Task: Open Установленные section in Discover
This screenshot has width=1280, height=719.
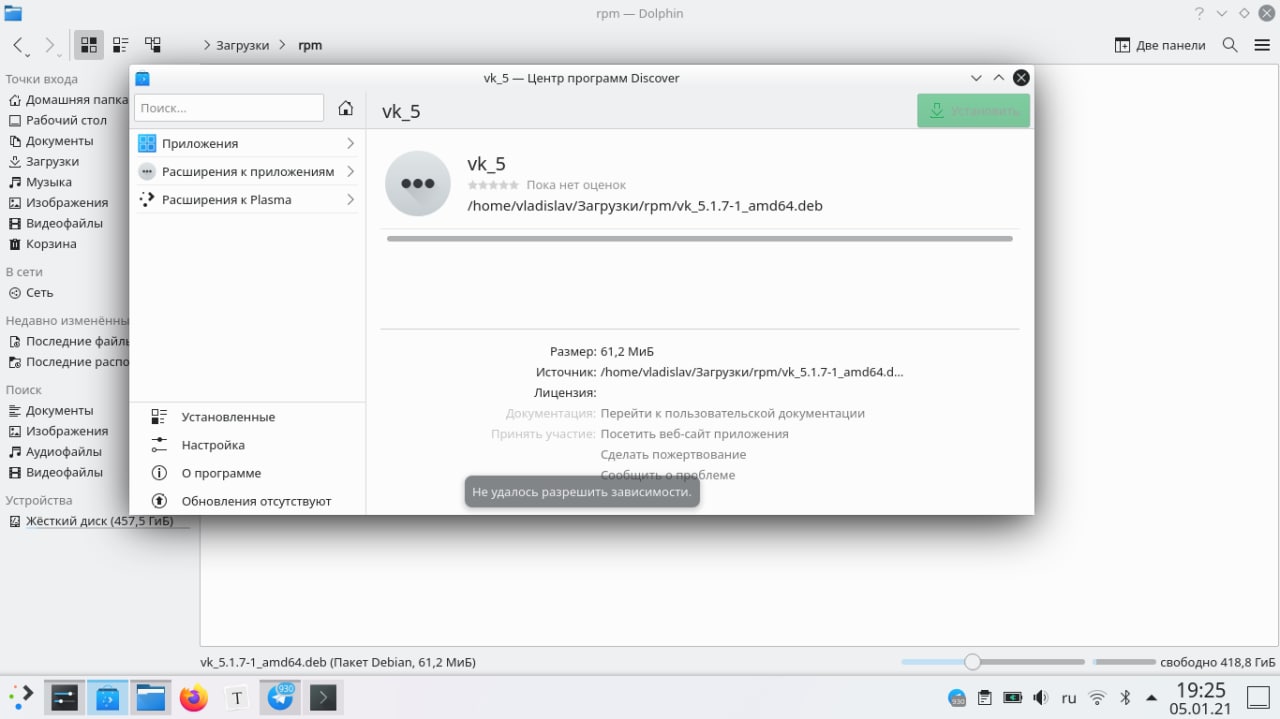Action: coord(246,417)
